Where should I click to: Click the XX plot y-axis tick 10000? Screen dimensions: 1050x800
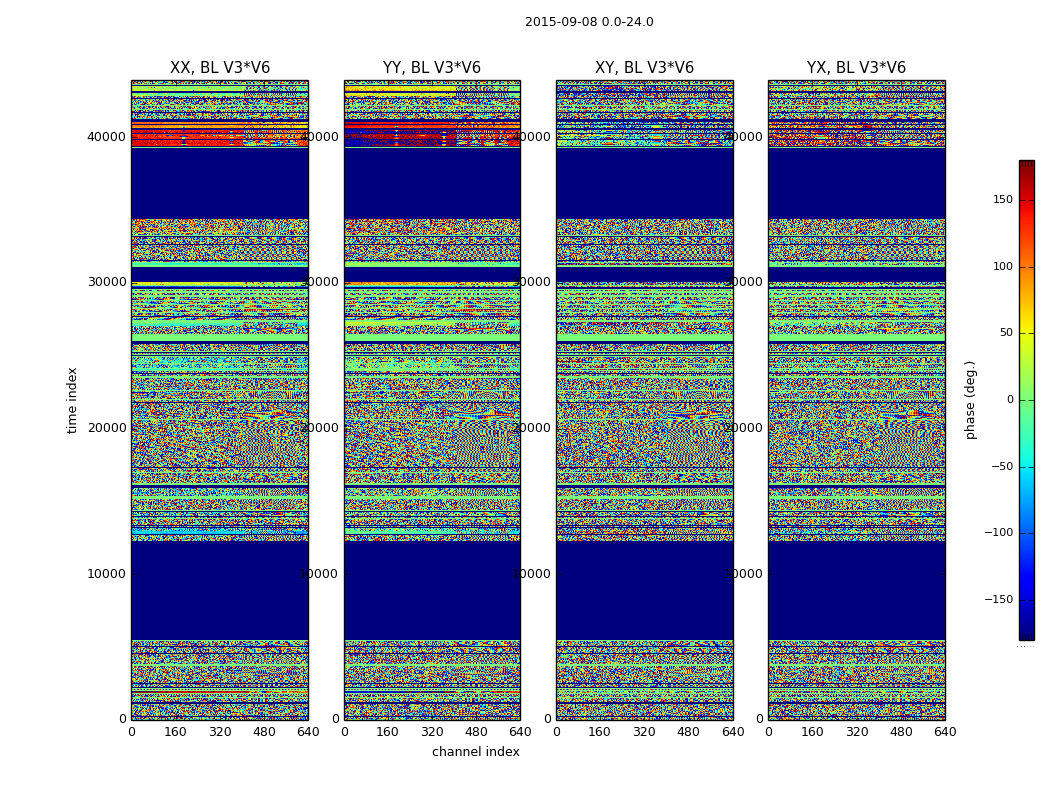pyautogui.click(x=106, y=574)
